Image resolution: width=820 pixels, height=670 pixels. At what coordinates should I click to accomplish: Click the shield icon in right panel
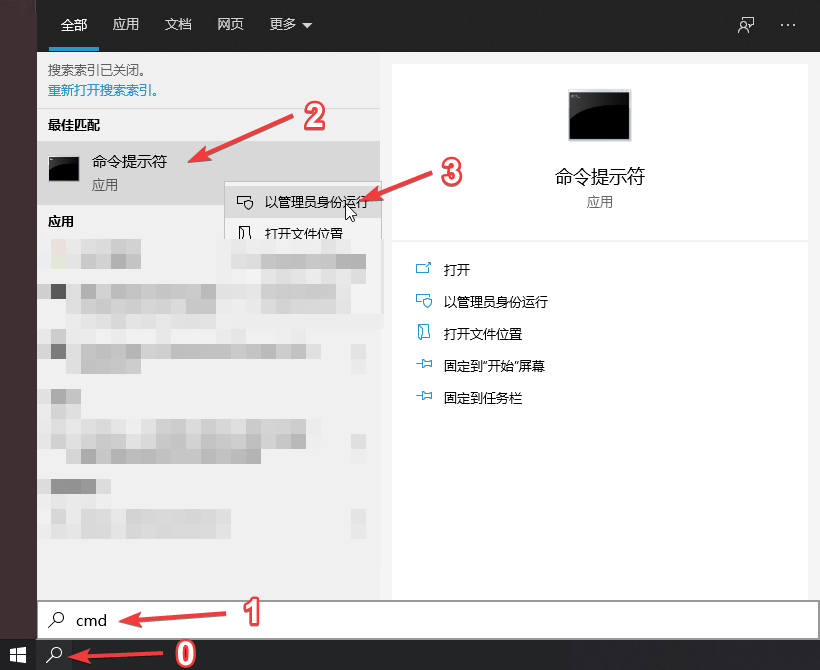pyautogui.click(x=424, y=301)
